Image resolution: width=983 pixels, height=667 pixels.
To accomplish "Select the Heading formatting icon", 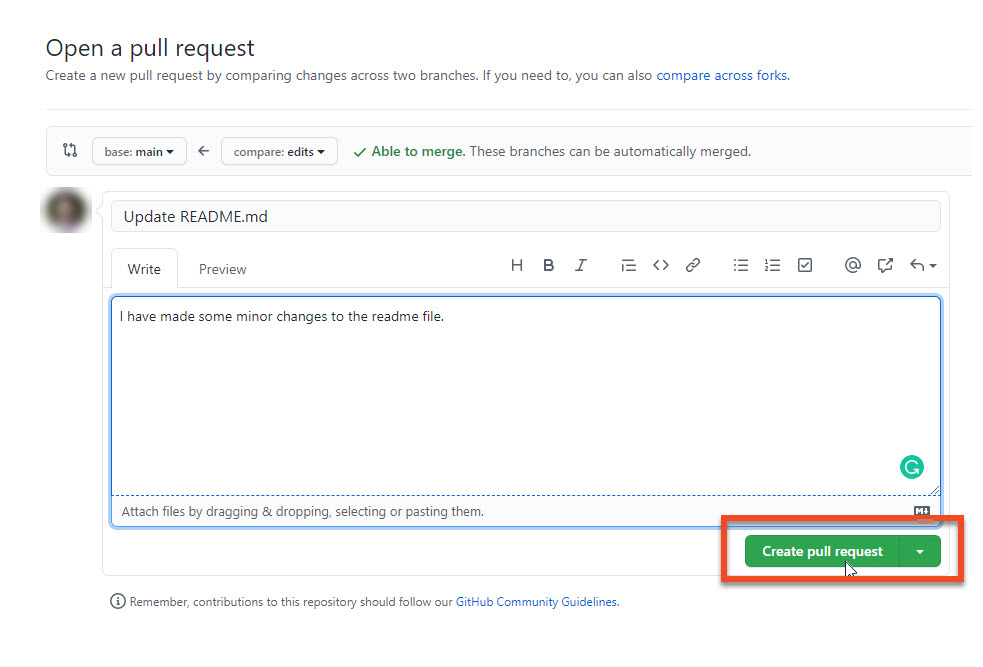I will click(517, 265).
